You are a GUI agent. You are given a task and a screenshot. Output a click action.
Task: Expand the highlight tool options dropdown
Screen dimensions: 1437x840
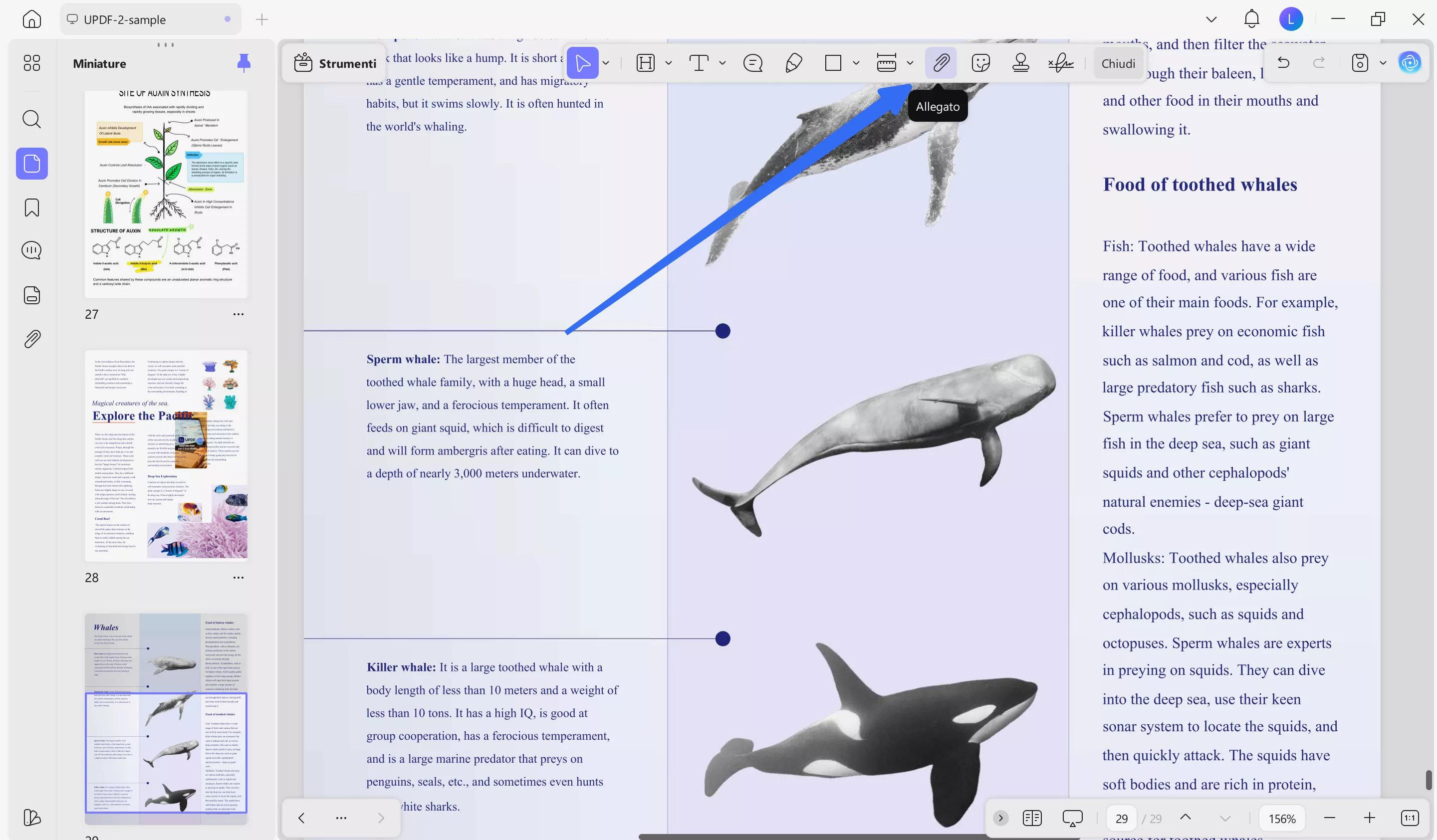tap(668, 63)
